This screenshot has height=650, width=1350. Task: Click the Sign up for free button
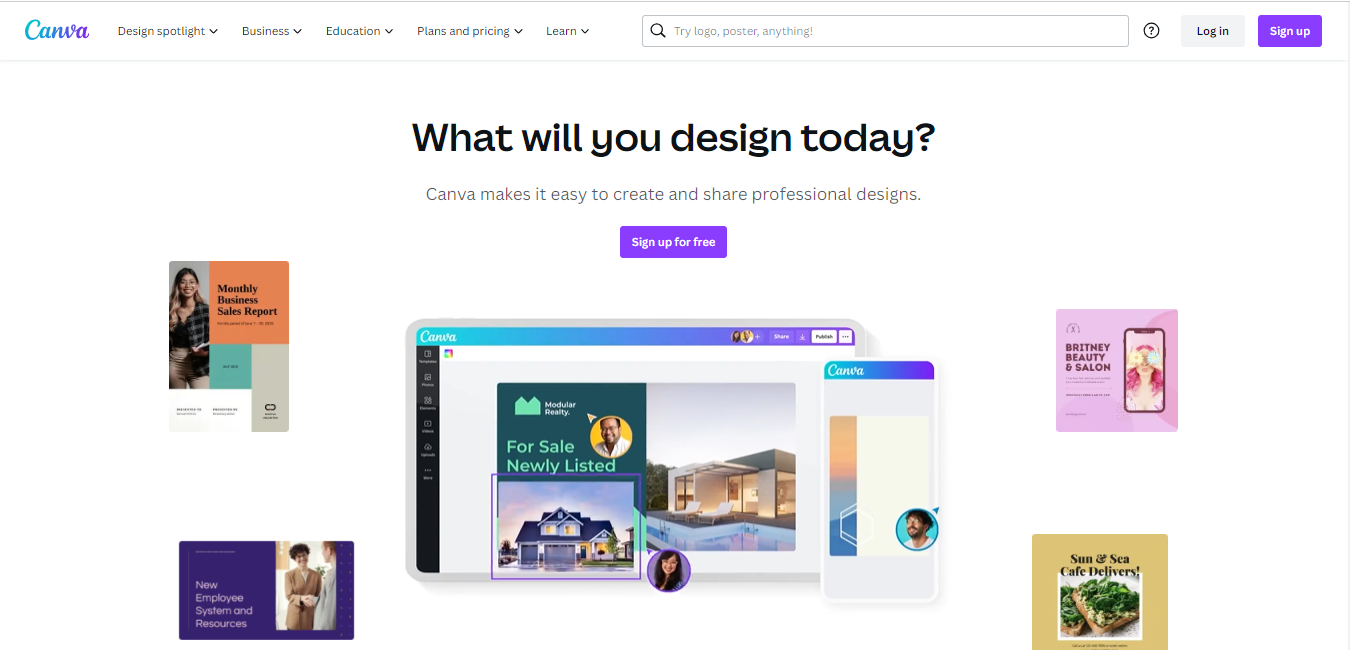[x=673, y=242]
